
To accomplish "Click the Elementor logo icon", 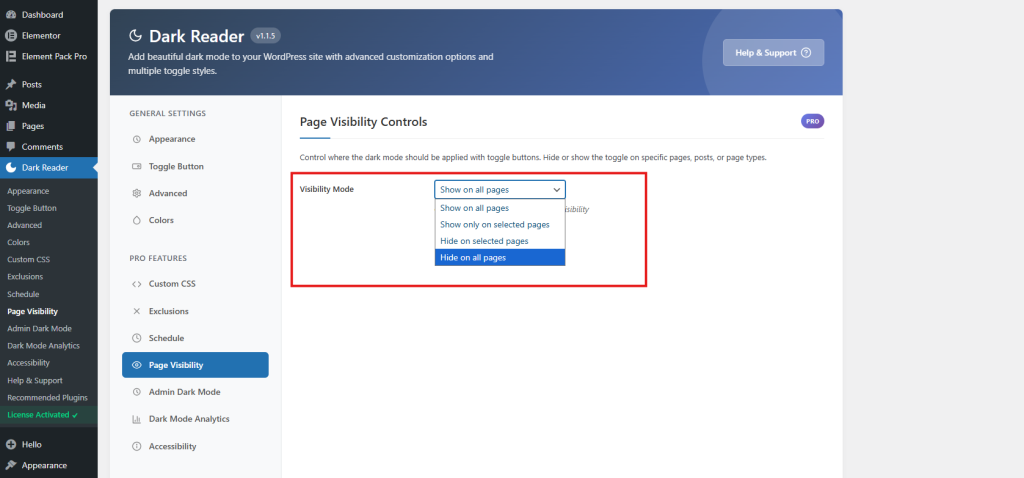I will [x=10, y=35].
